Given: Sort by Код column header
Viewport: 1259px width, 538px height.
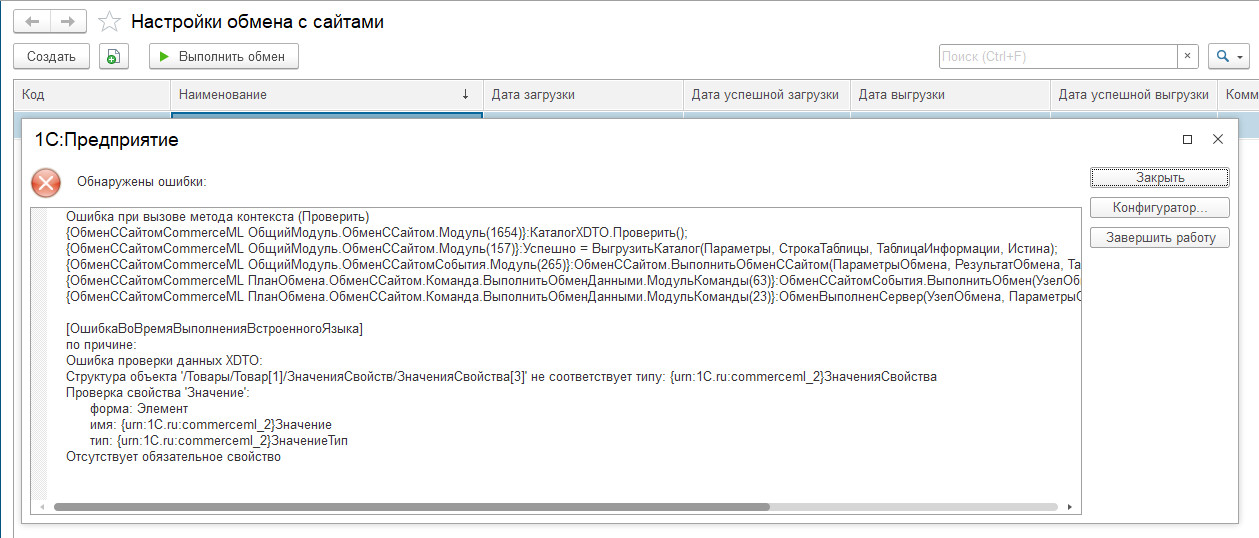Looking at the screenshot, I should pyautogui.click(x=93, y=95).
